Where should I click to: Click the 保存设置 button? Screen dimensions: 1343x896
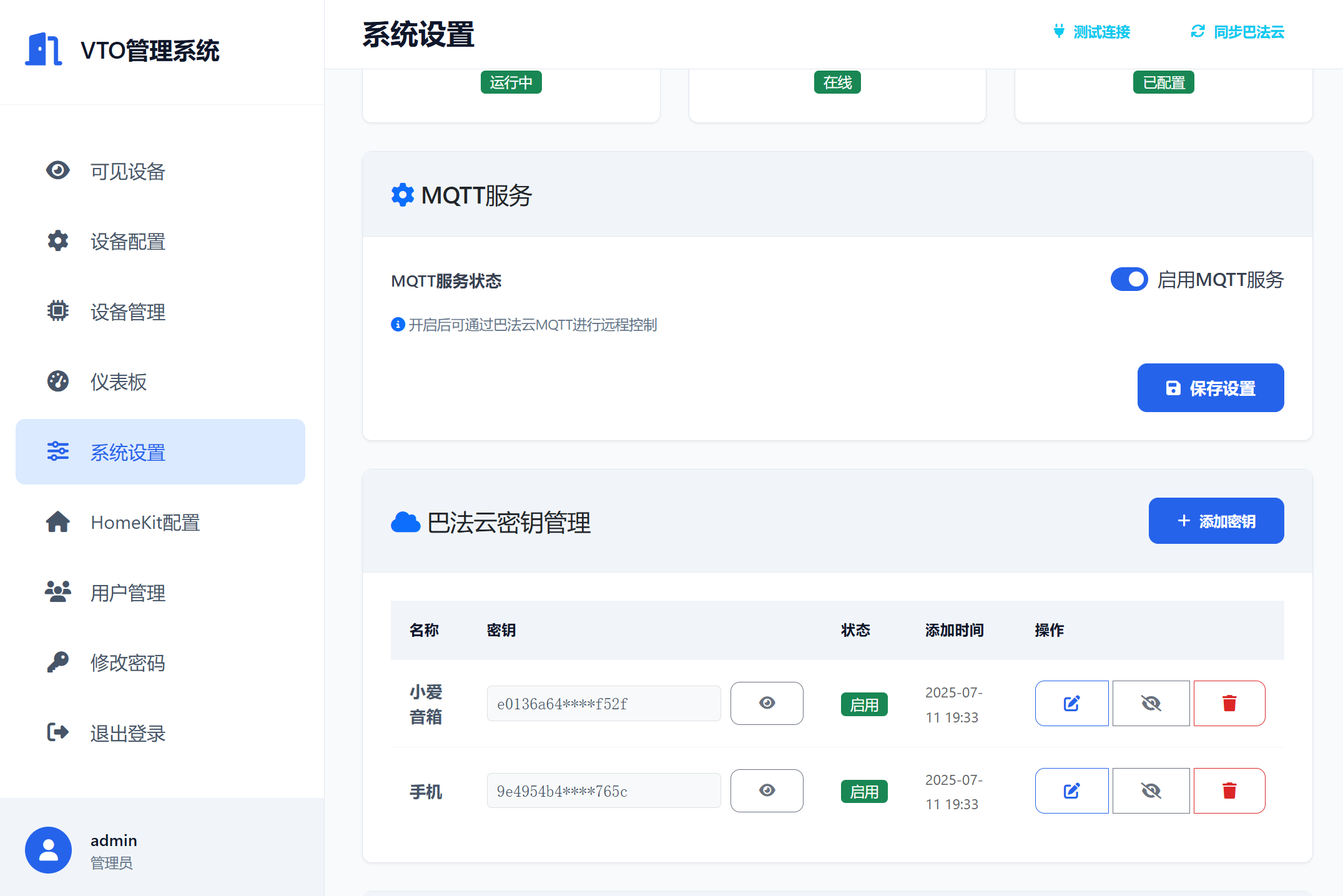tap(1210, 388)
